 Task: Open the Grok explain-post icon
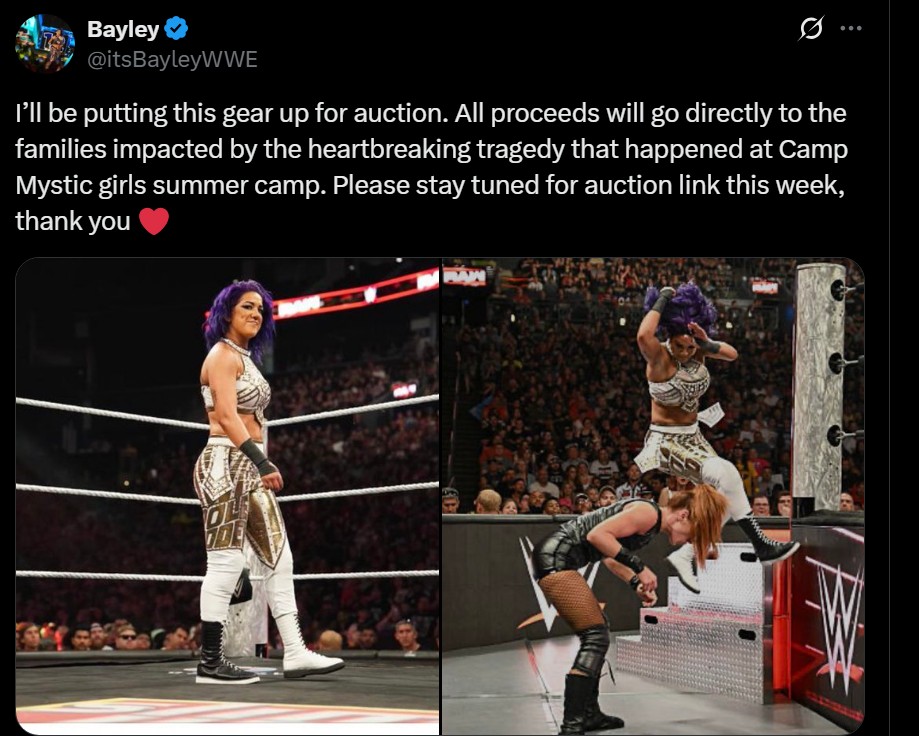811,28
